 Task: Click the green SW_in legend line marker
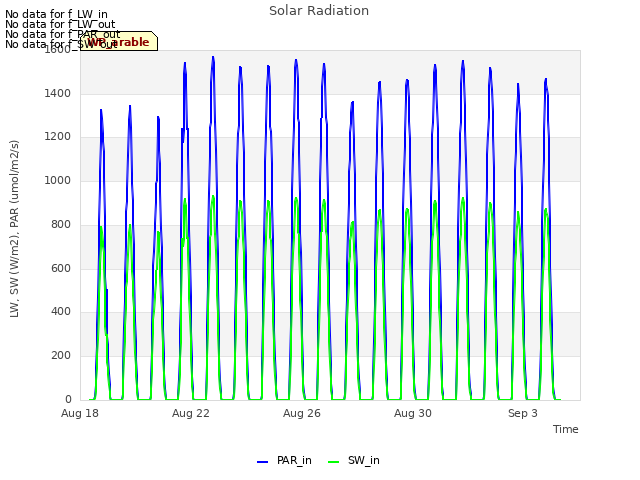(x=333, y=462)
